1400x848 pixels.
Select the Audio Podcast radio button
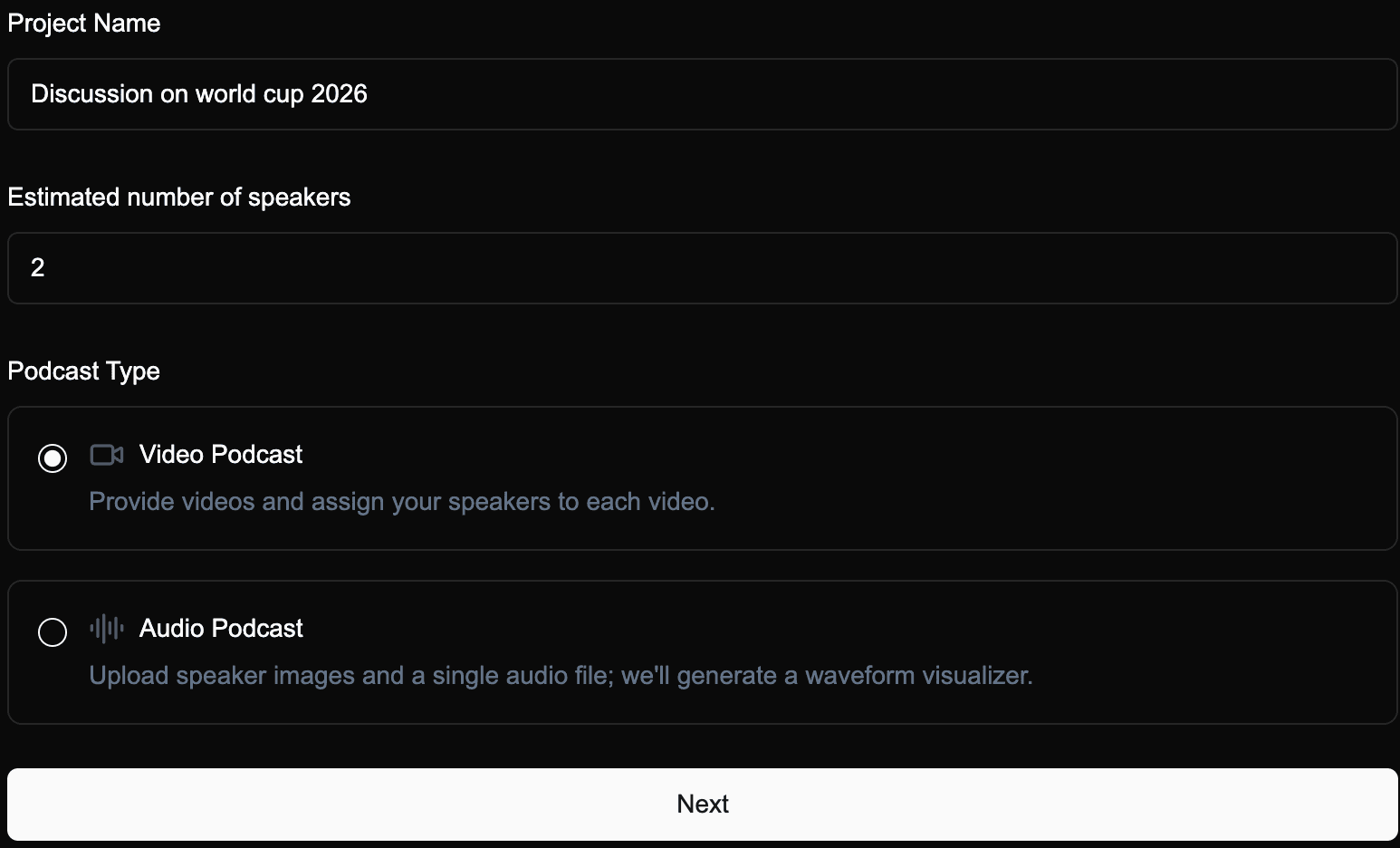[x=53, y=632]
